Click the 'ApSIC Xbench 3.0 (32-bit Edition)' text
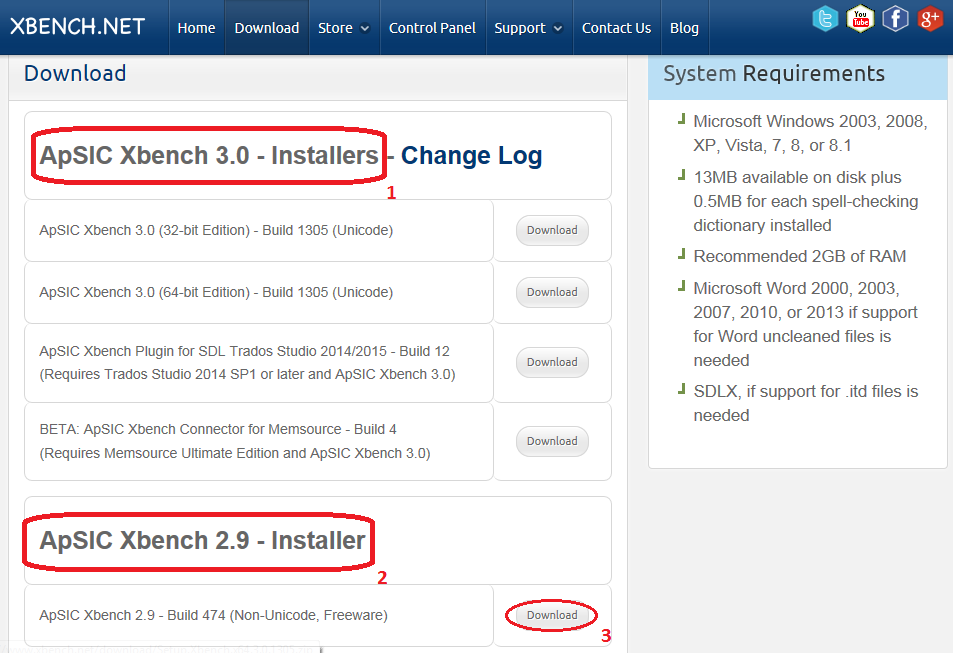 coord(216,230)
